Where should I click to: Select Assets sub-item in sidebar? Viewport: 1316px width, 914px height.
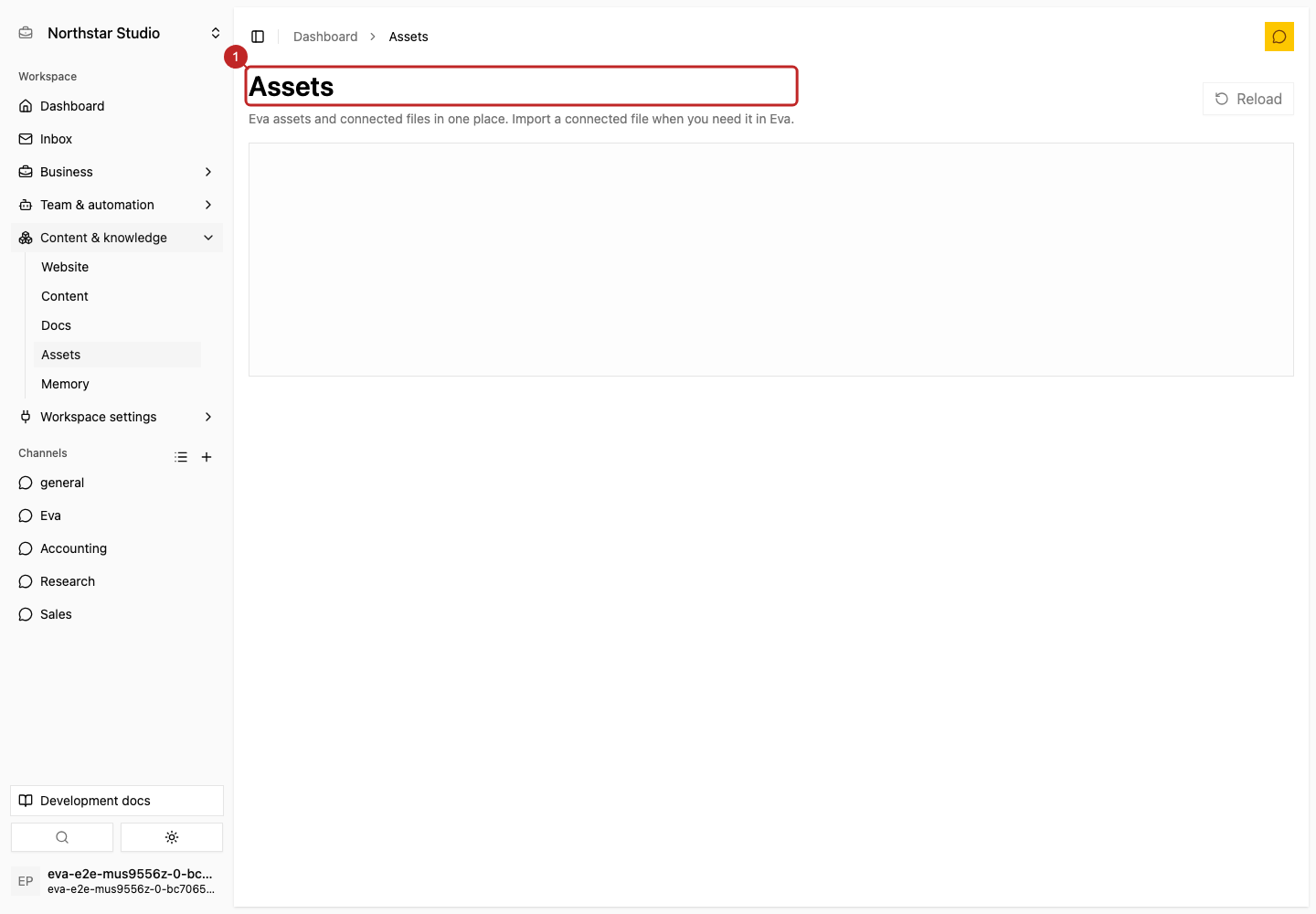117,355
